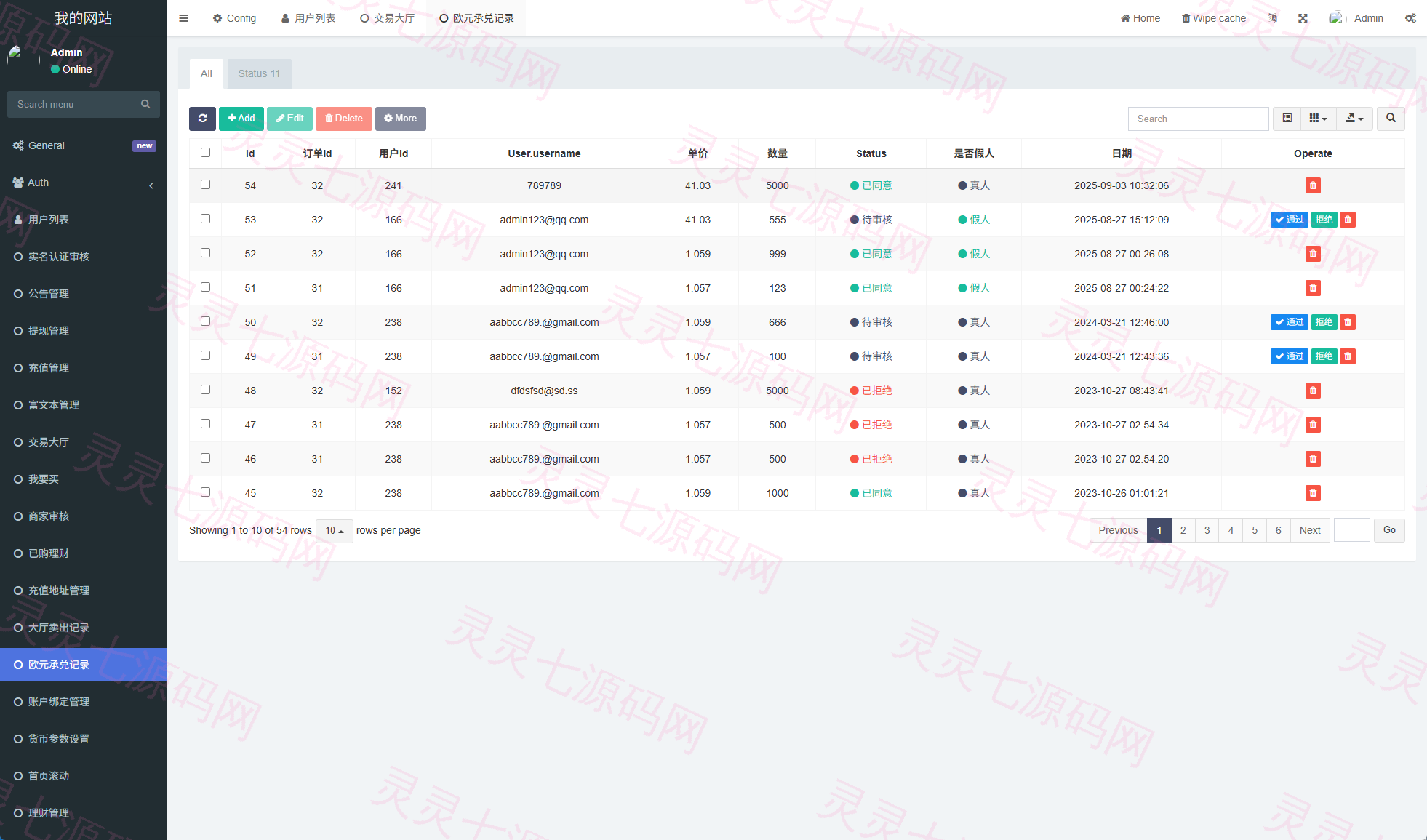The height and width of the screenshot is (840, 1427).
Task: Approve row 53 with the 通过 button
Action: click(1289, 220)
